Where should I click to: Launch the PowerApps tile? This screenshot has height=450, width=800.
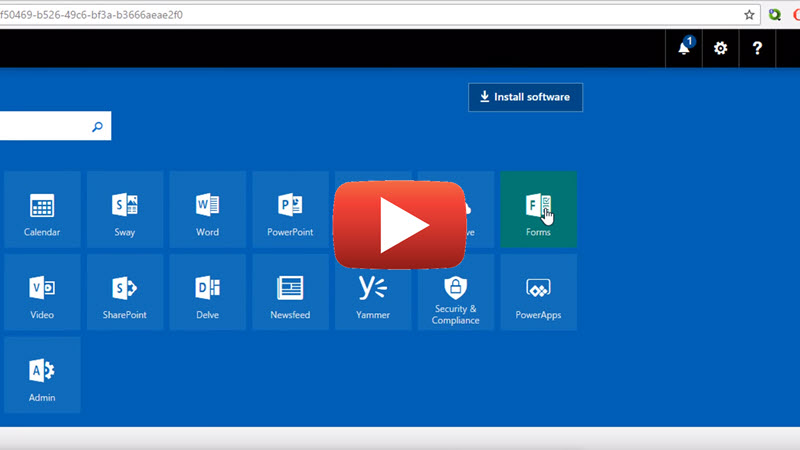coord(538,292)
